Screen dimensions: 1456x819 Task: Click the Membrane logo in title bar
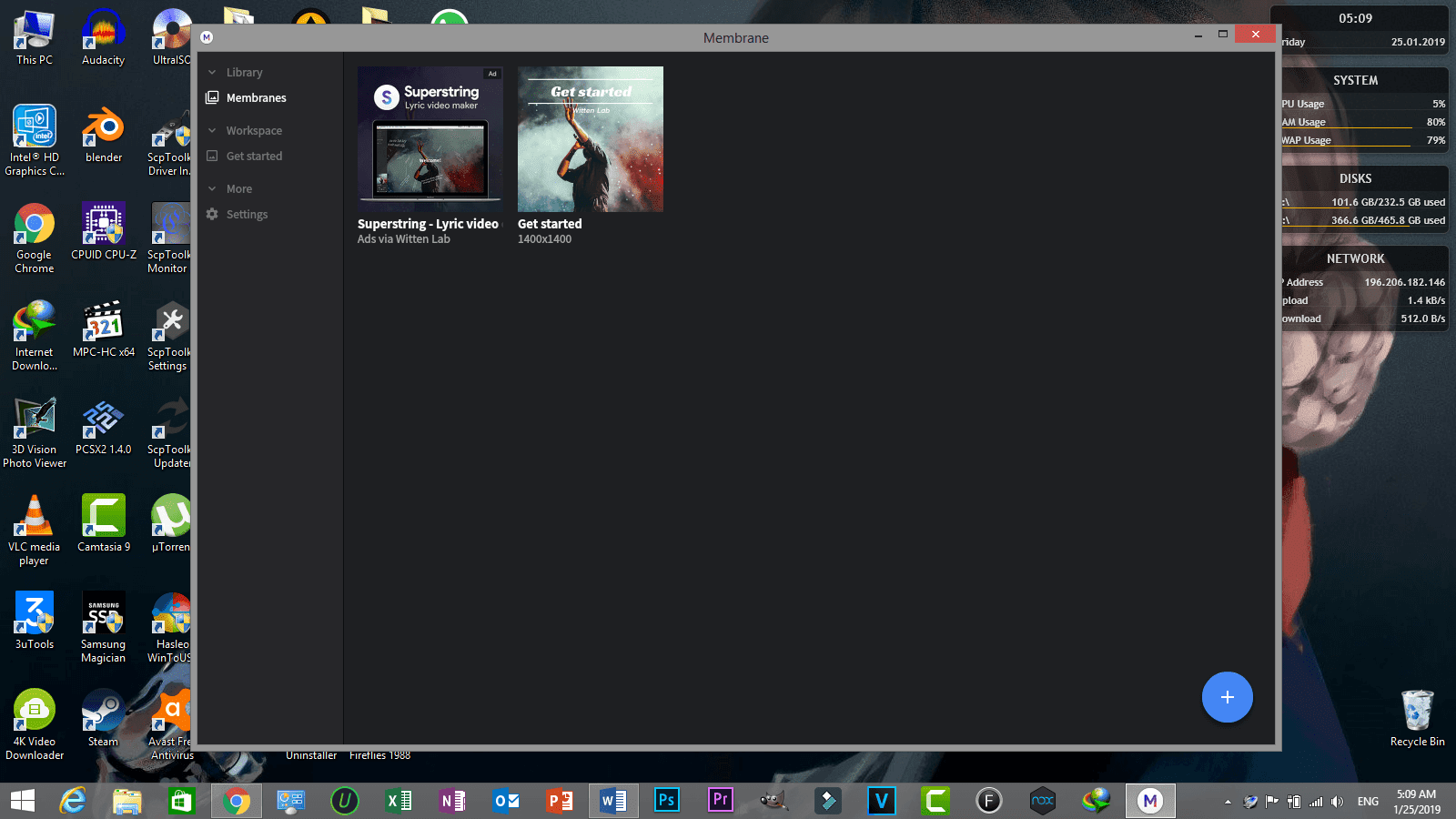207,37
